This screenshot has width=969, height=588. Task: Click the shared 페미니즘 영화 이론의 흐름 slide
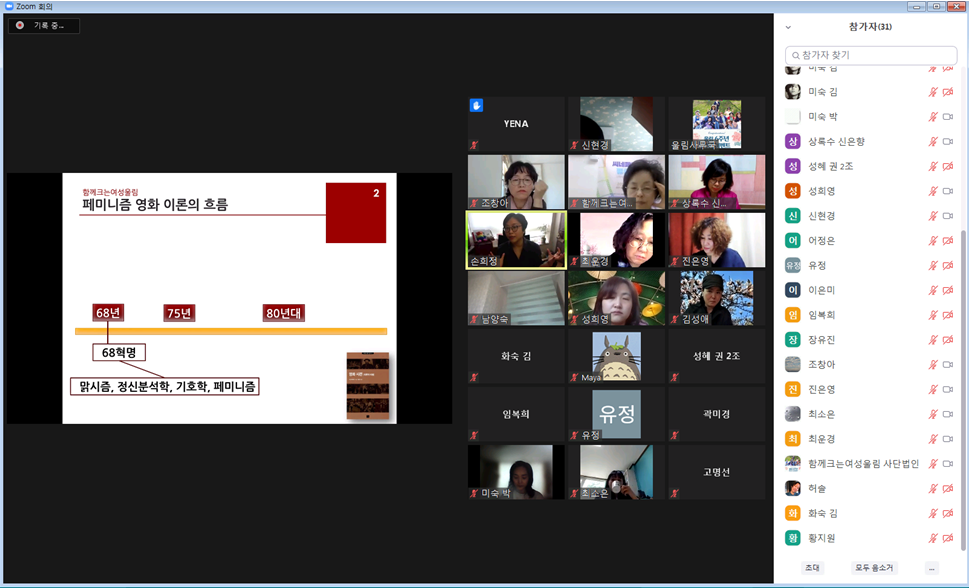click(229, 298)
